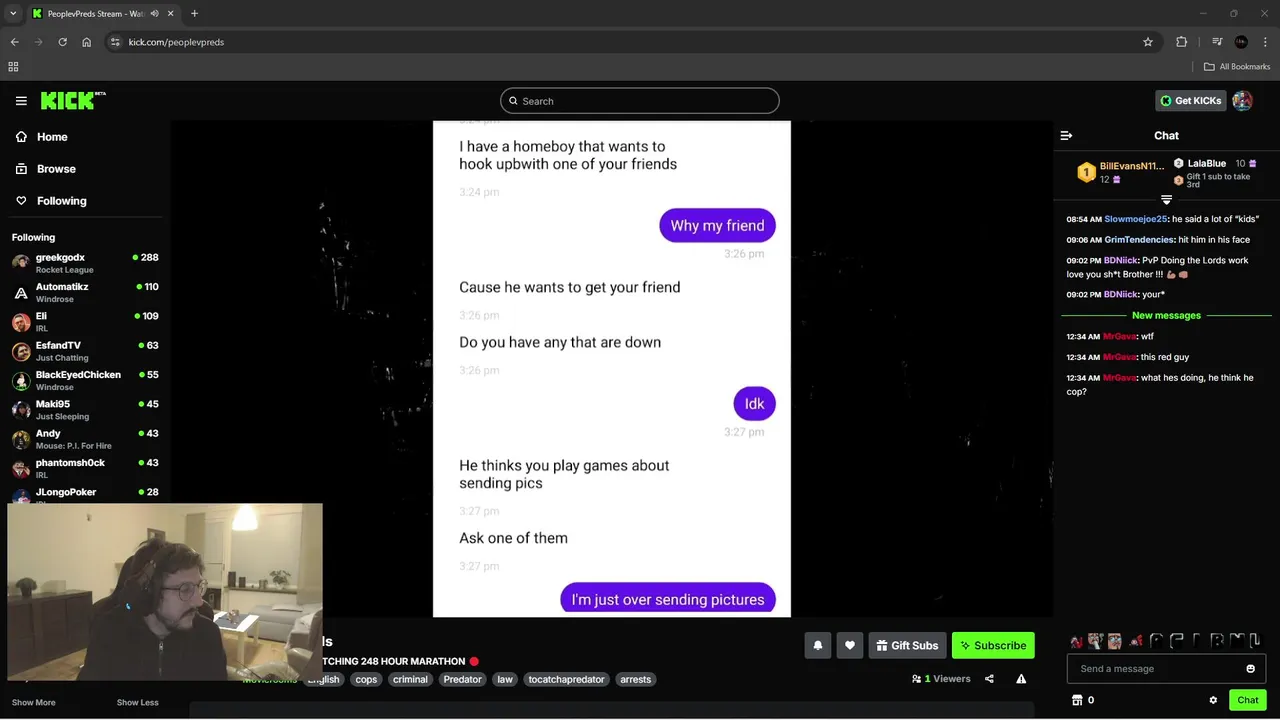
Task: Click the Get KICKs button
Action: tap(1191, 101)
